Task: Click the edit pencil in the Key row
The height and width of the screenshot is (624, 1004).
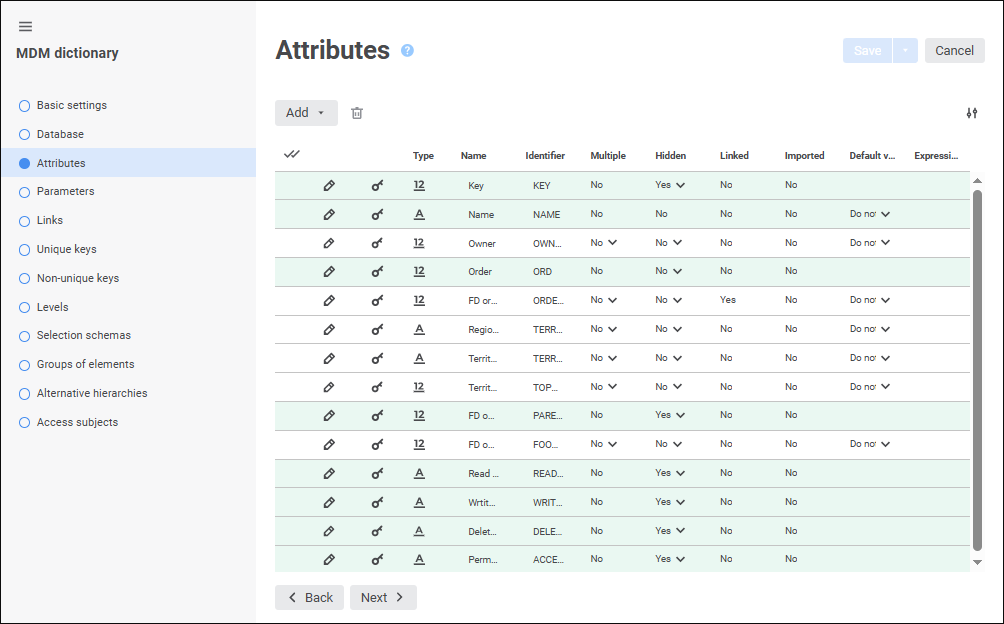Action: 329,185
